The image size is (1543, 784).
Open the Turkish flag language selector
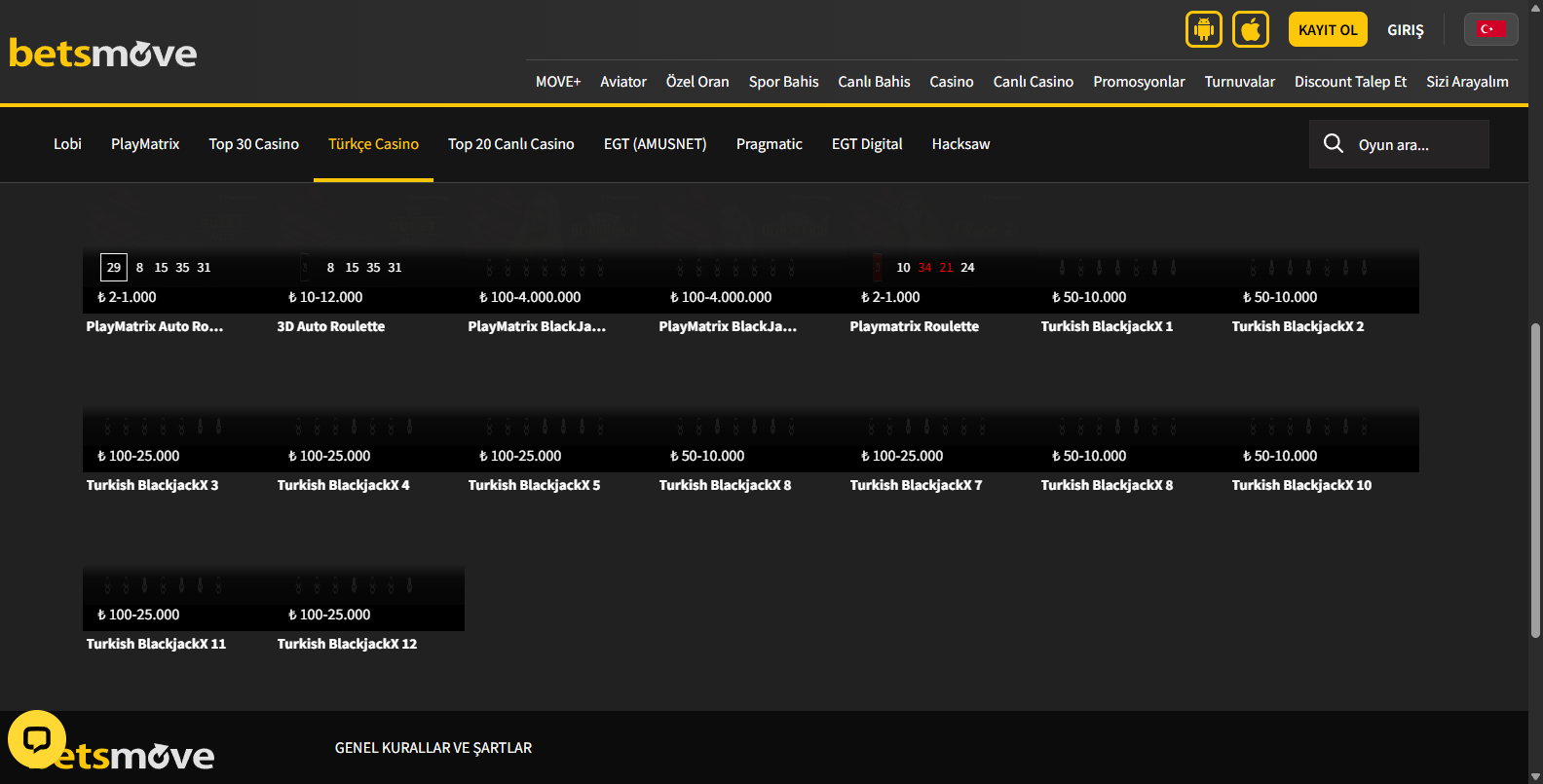click(1490, 29)
